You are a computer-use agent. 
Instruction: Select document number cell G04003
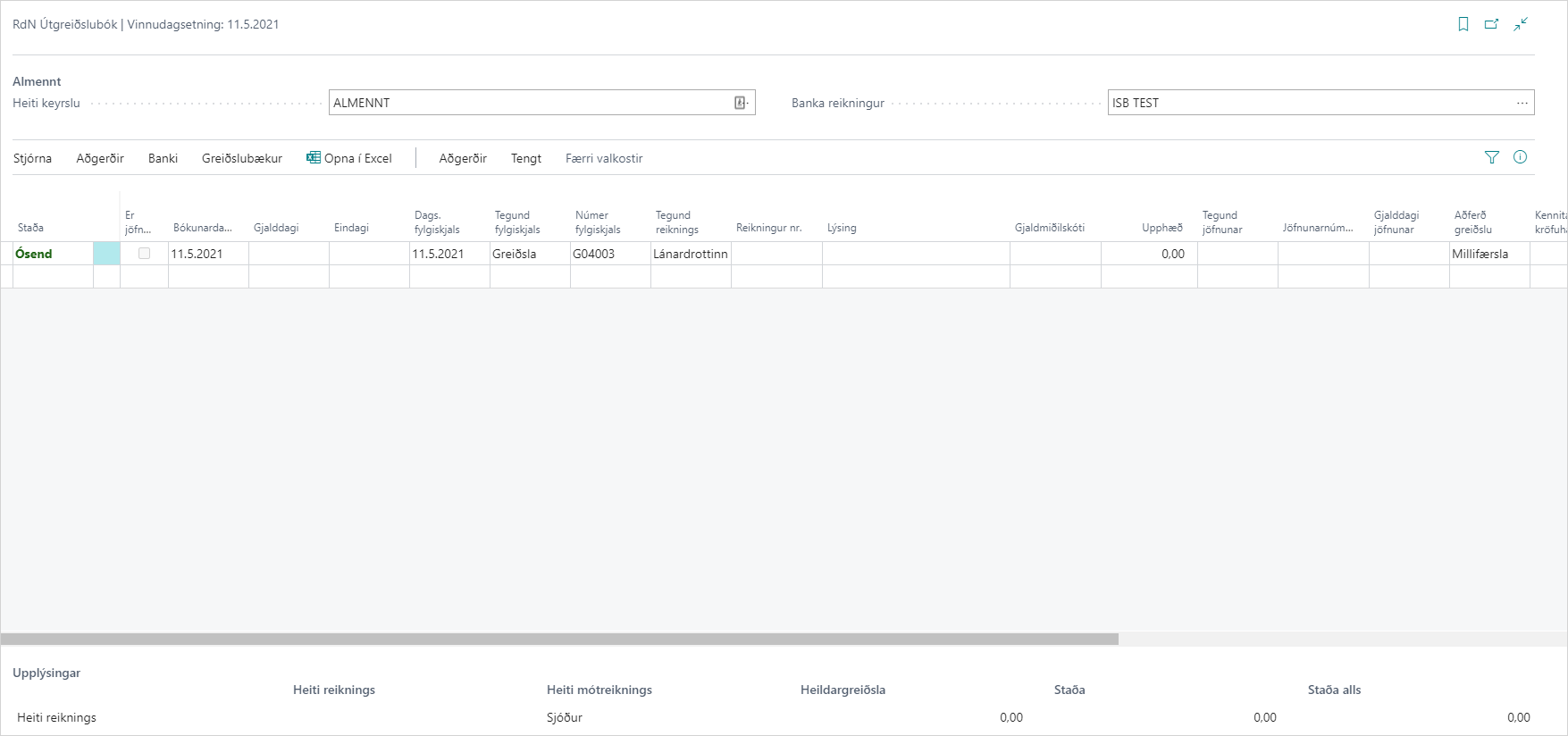pos(610,254)
